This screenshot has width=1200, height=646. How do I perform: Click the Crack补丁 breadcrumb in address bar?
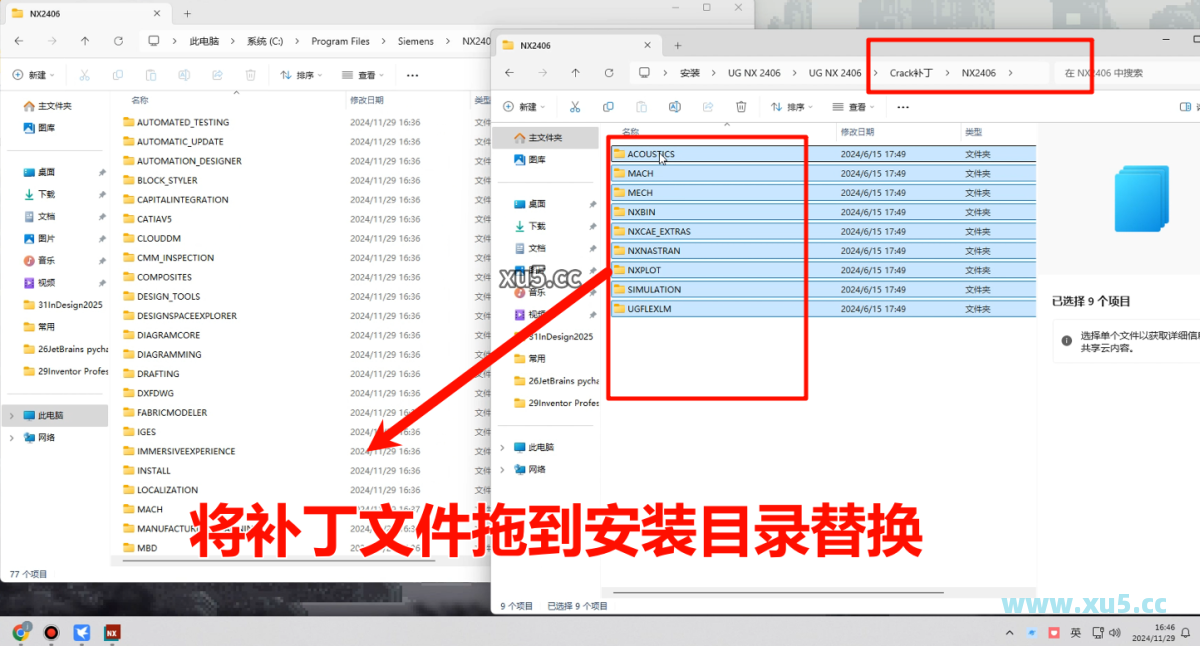tap(911, 73)
